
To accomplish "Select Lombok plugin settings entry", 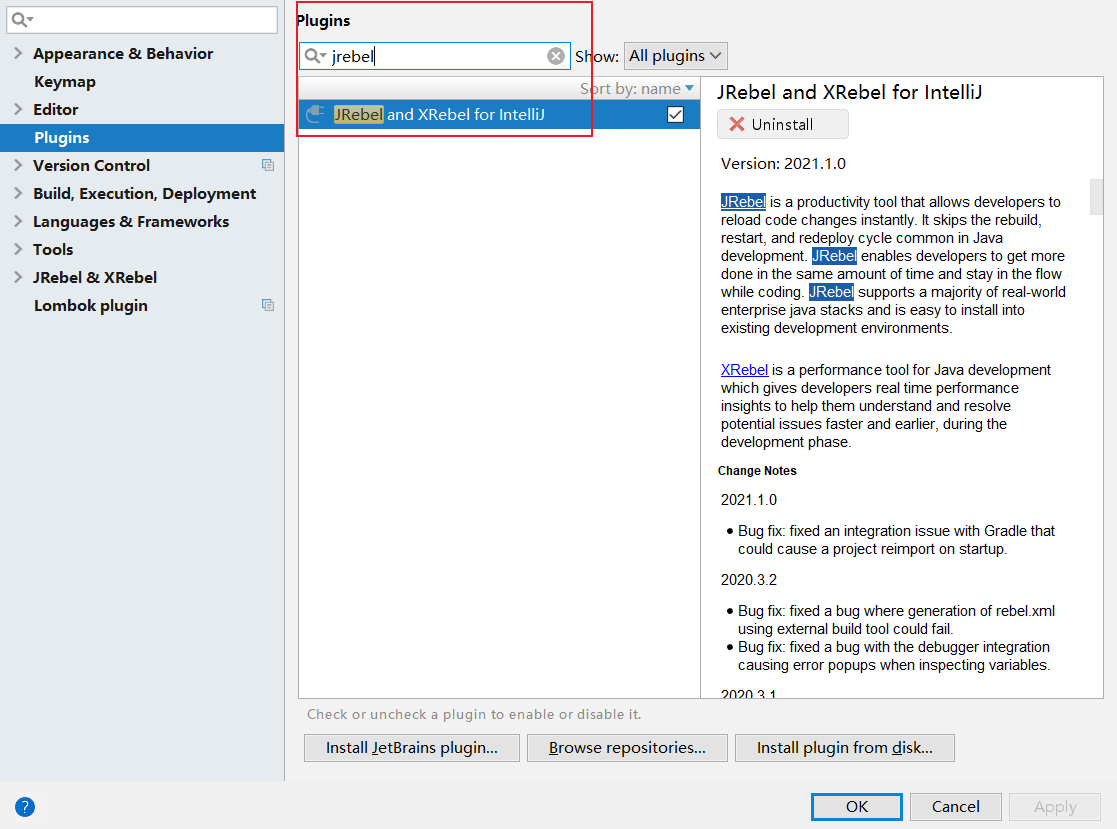I will (x=90, y=306).
